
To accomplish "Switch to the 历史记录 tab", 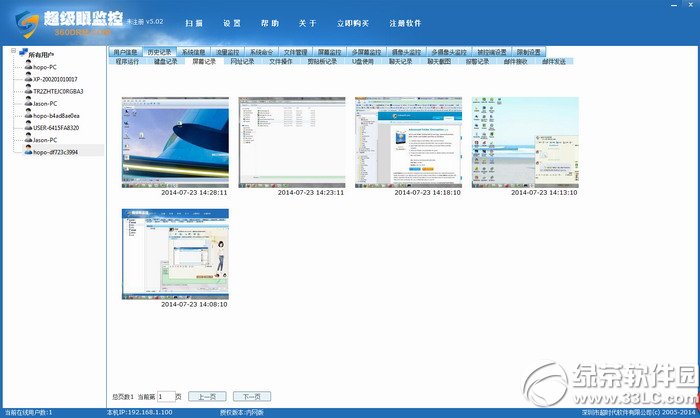I will click(159, 52).
